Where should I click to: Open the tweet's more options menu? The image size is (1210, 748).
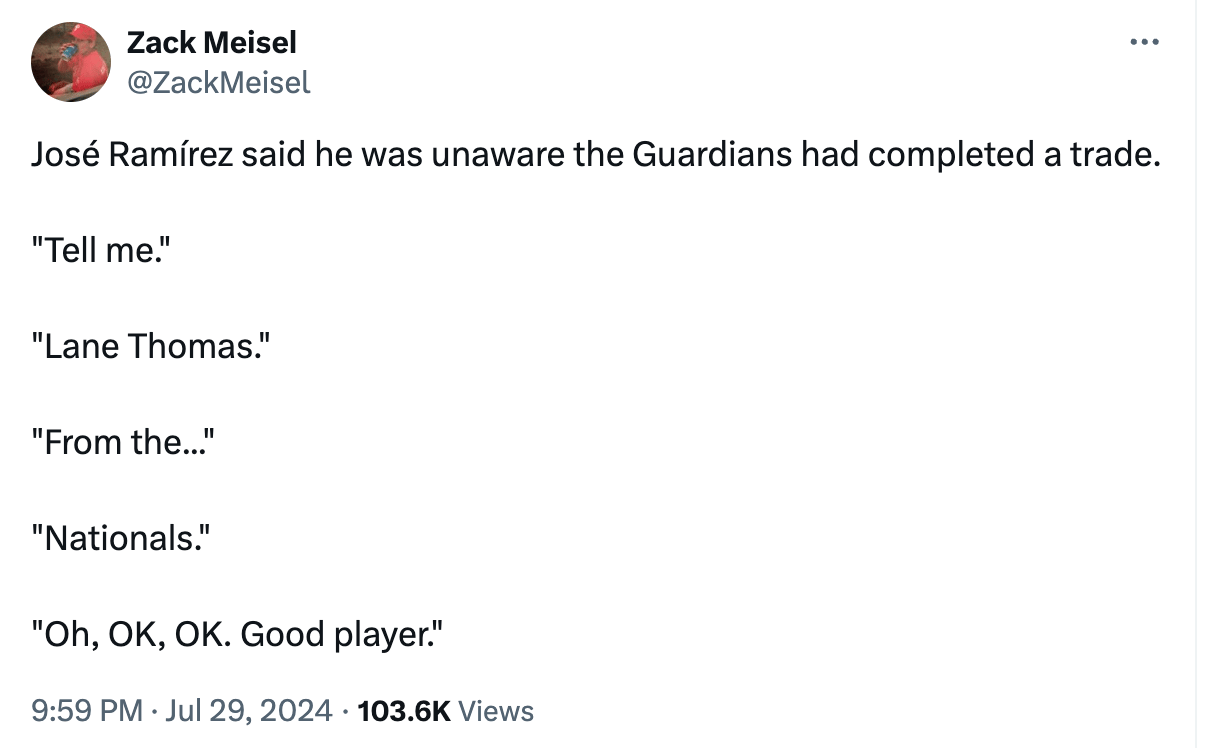coord(1143,42)
